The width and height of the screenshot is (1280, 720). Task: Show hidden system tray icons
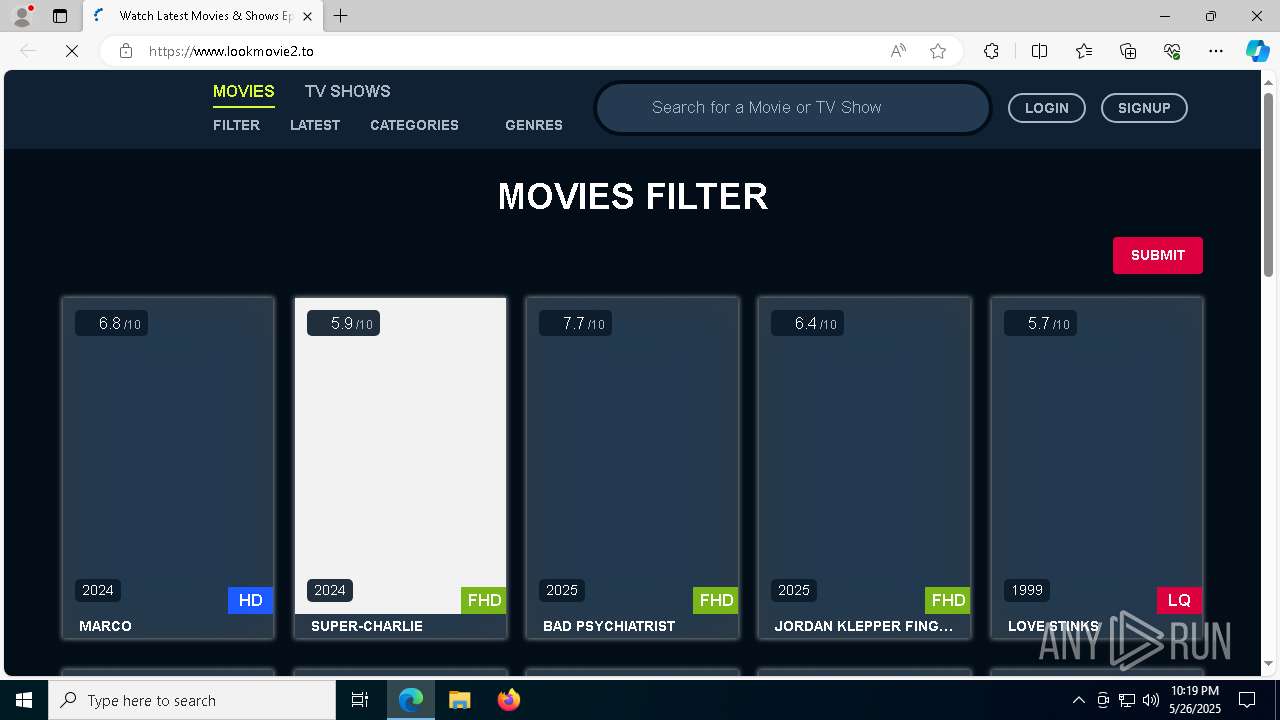tap(1078, 700)
